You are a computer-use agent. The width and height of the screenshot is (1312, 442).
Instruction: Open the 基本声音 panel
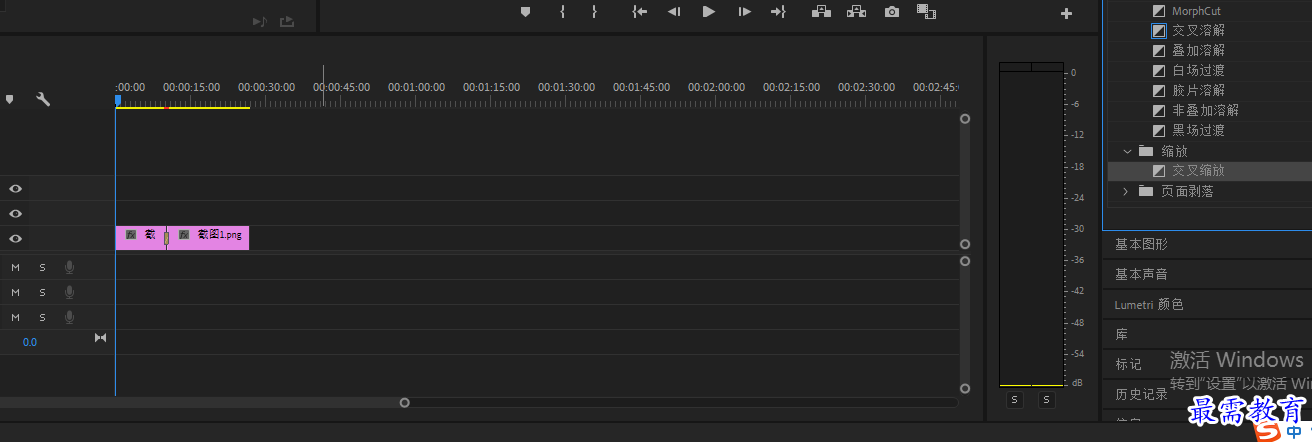1141,274
